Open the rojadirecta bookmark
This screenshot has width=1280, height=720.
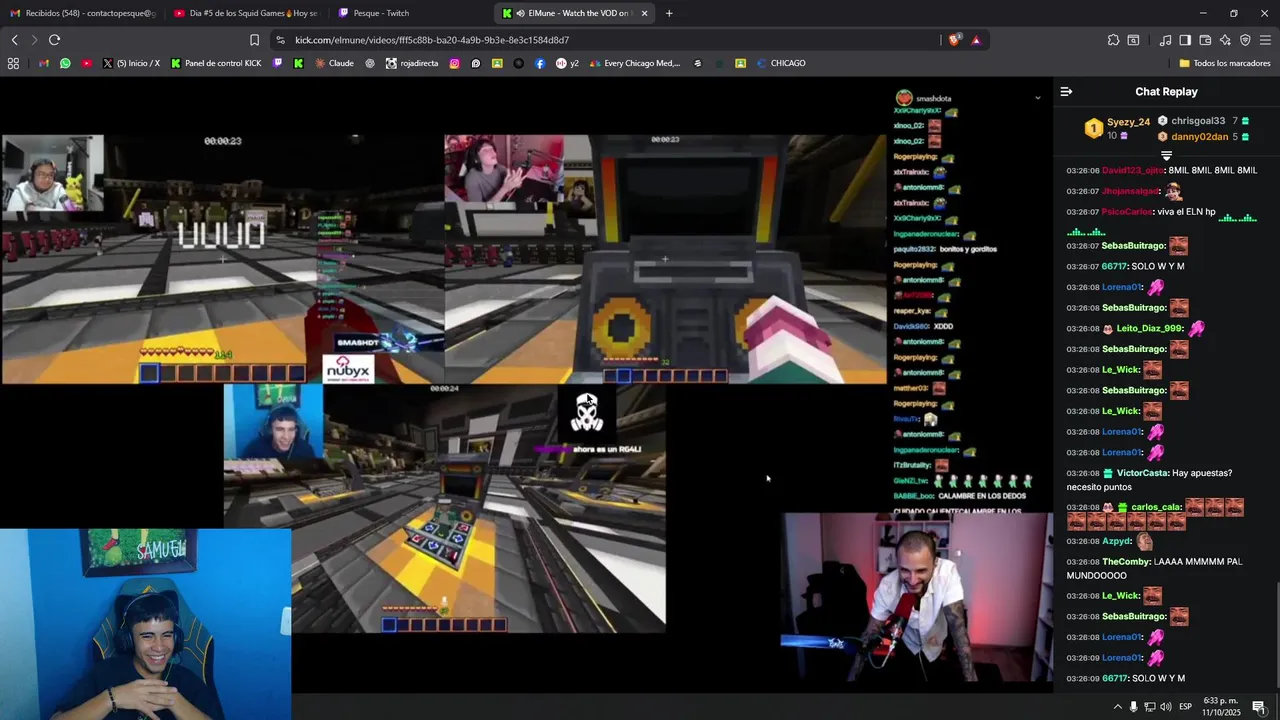click(x=412, y=63)
